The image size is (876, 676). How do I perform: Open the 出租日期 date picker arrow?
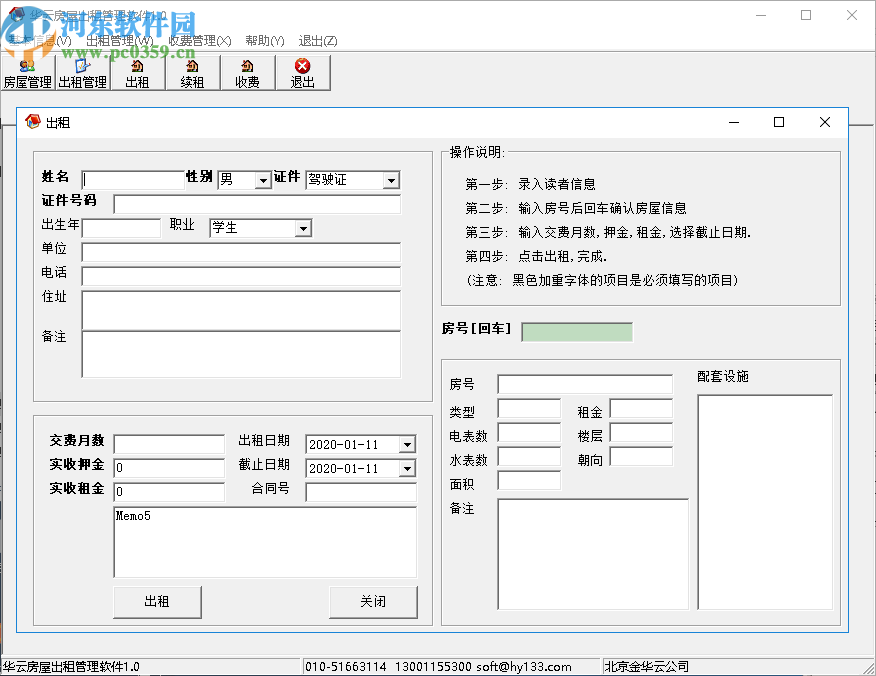point(407,445)
